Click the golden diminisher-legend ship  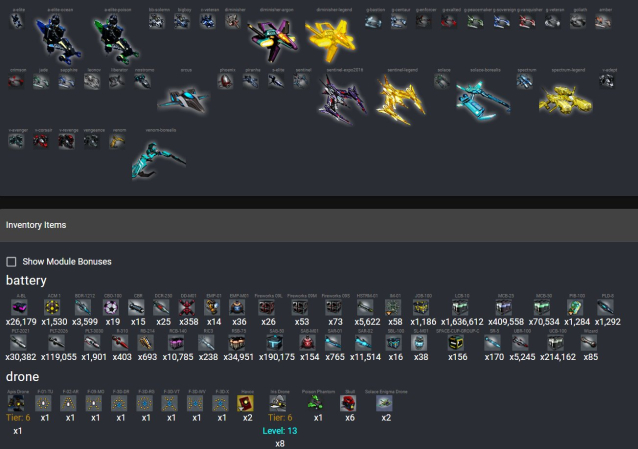pos(330,39)
